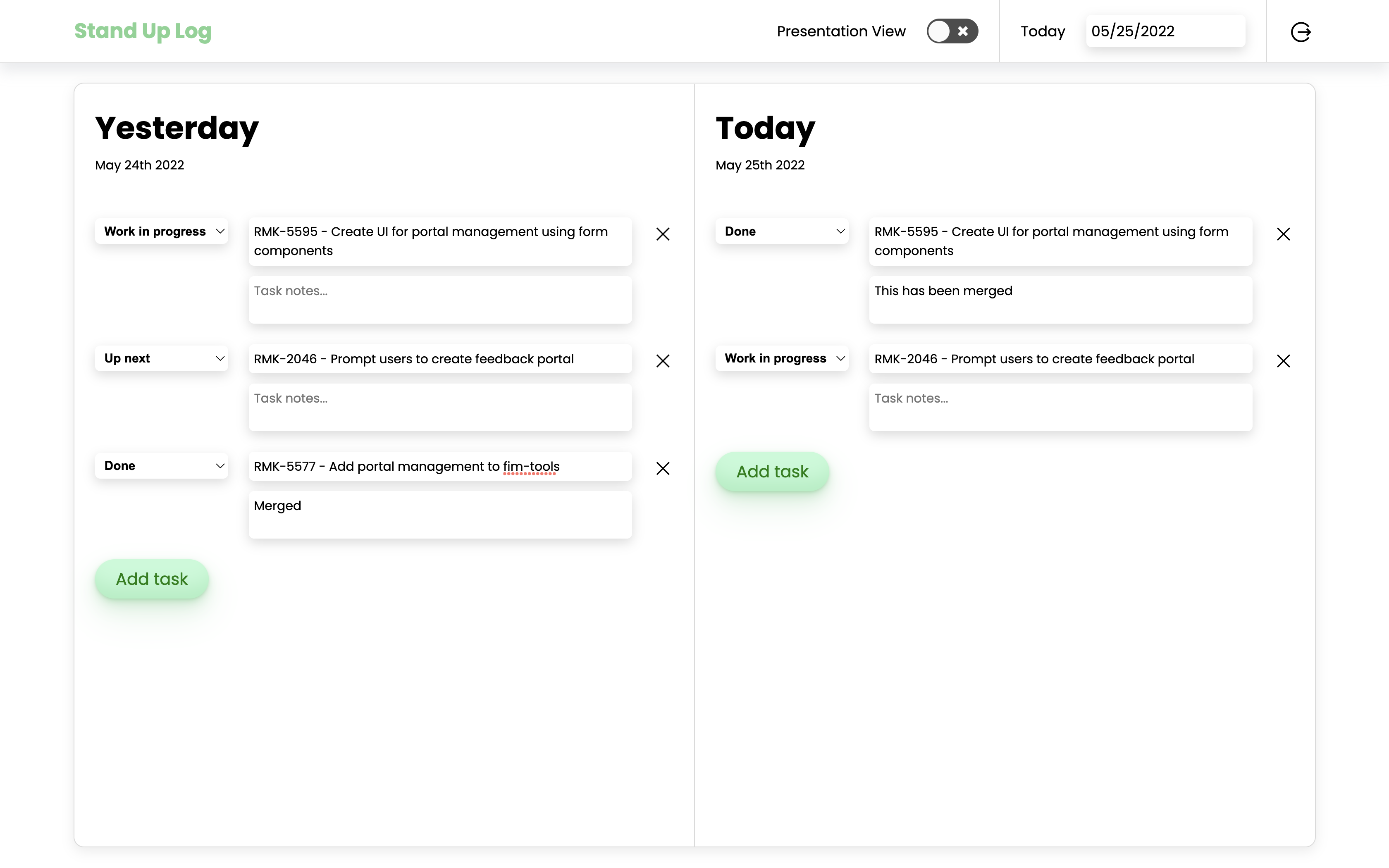Edit today's RMK-2046 task title field
Screen dimensions: 1389x868
[x=1060, y=359]
